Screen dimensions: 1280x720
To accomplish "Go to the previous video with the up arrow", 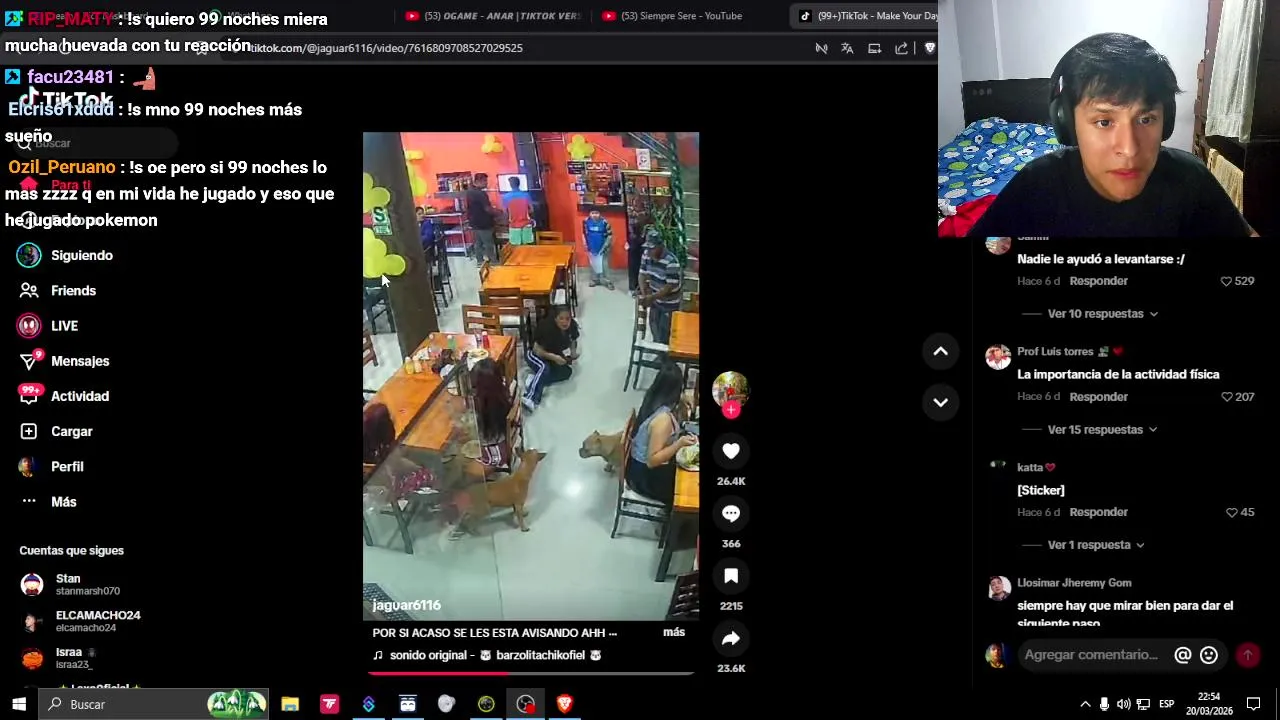I will (940, 351).
